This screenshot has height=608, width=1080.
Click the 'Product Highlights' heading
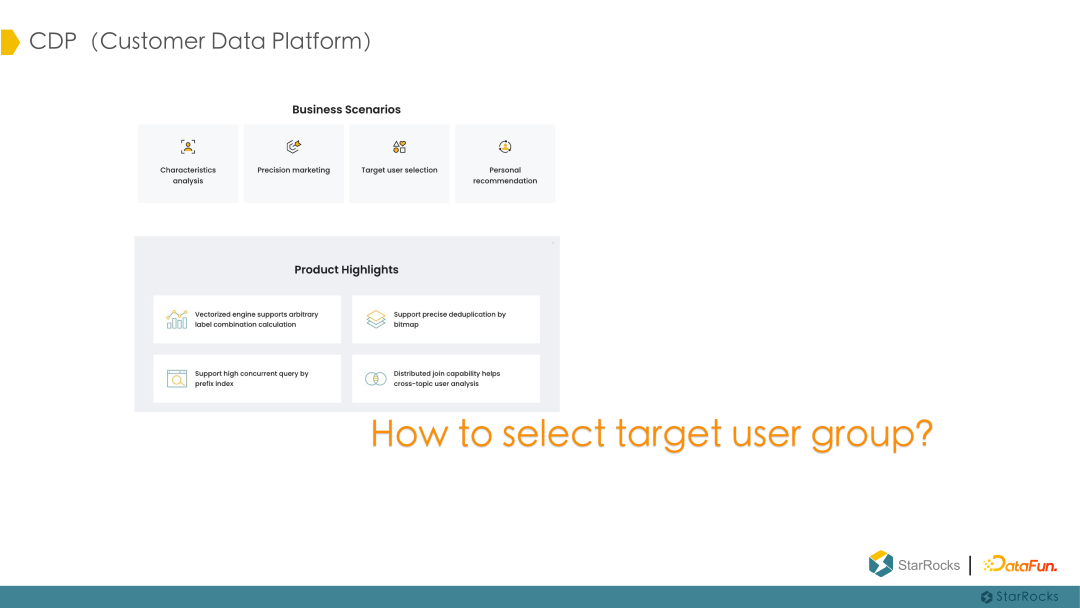pyautogui.click(x=346, y=270)
